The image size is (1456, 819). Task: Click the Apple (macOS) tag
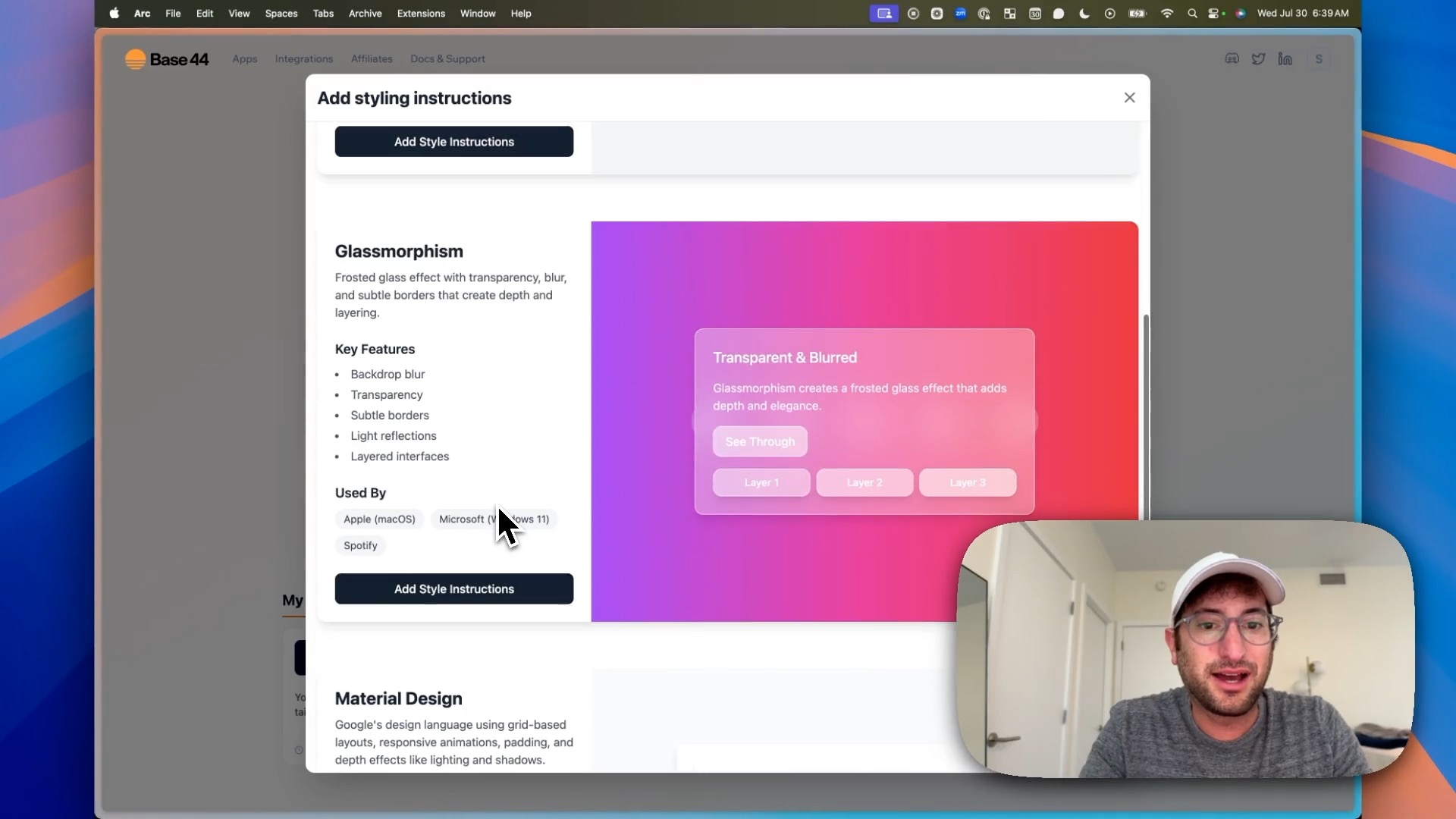click(379, 519)
